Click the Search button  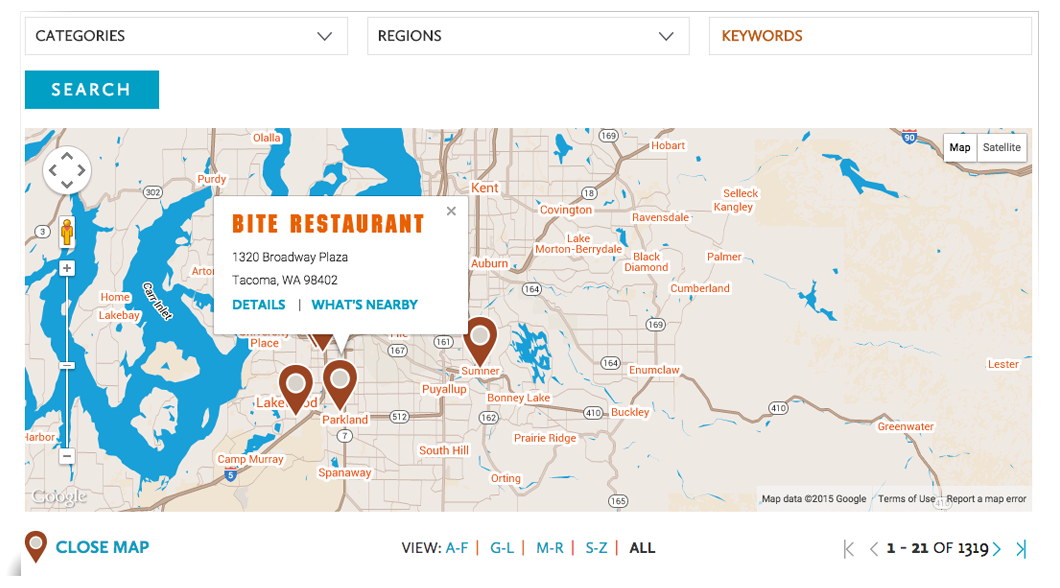[x=92, y=89]
